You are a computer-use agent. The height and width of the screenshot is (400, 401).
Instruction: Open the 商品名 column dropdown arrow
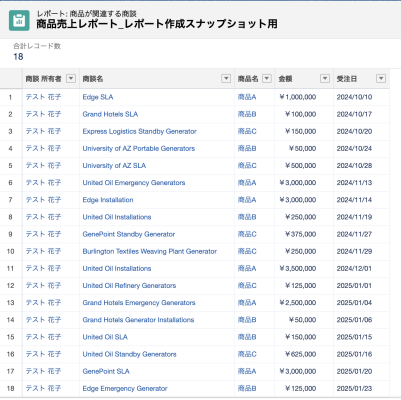pos(267,79)
